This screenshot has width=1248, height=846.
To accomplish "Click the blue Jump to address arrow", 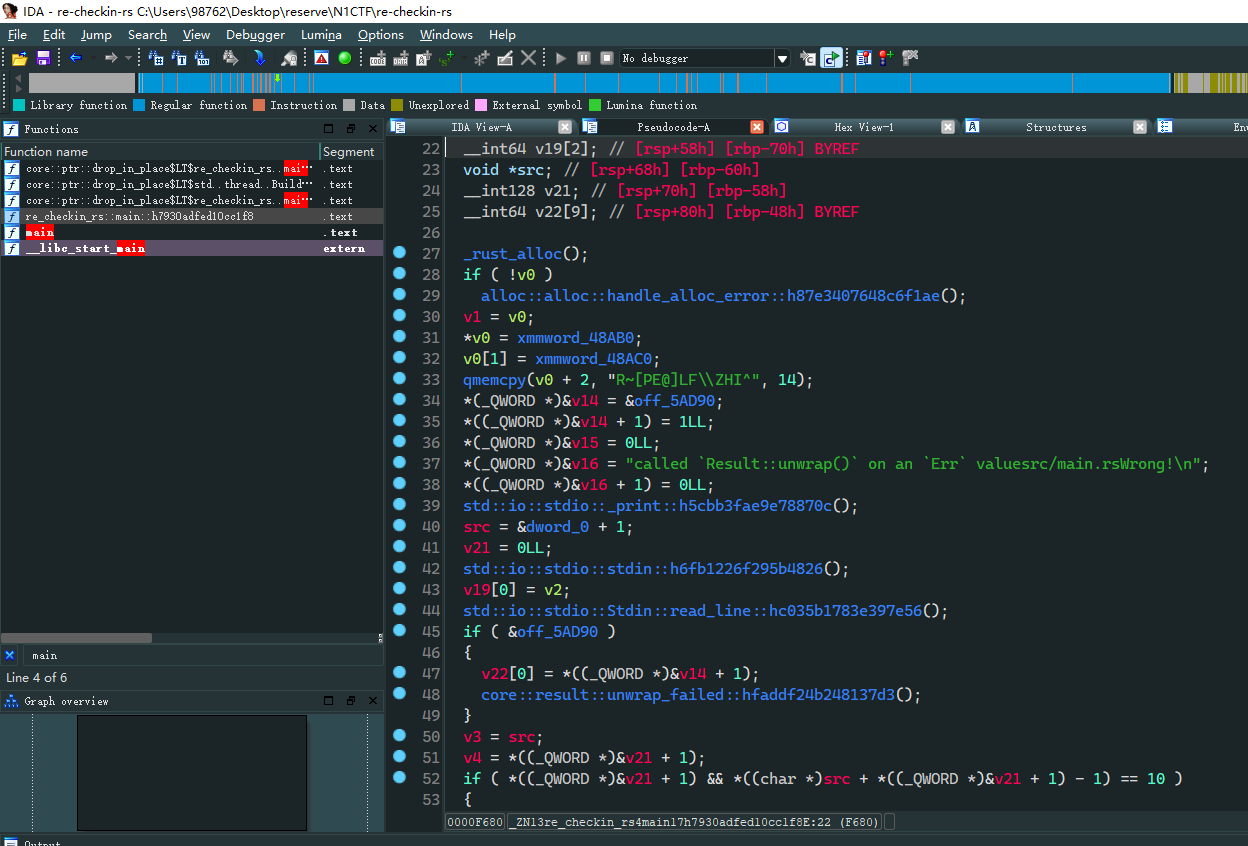I will point(259,58).
